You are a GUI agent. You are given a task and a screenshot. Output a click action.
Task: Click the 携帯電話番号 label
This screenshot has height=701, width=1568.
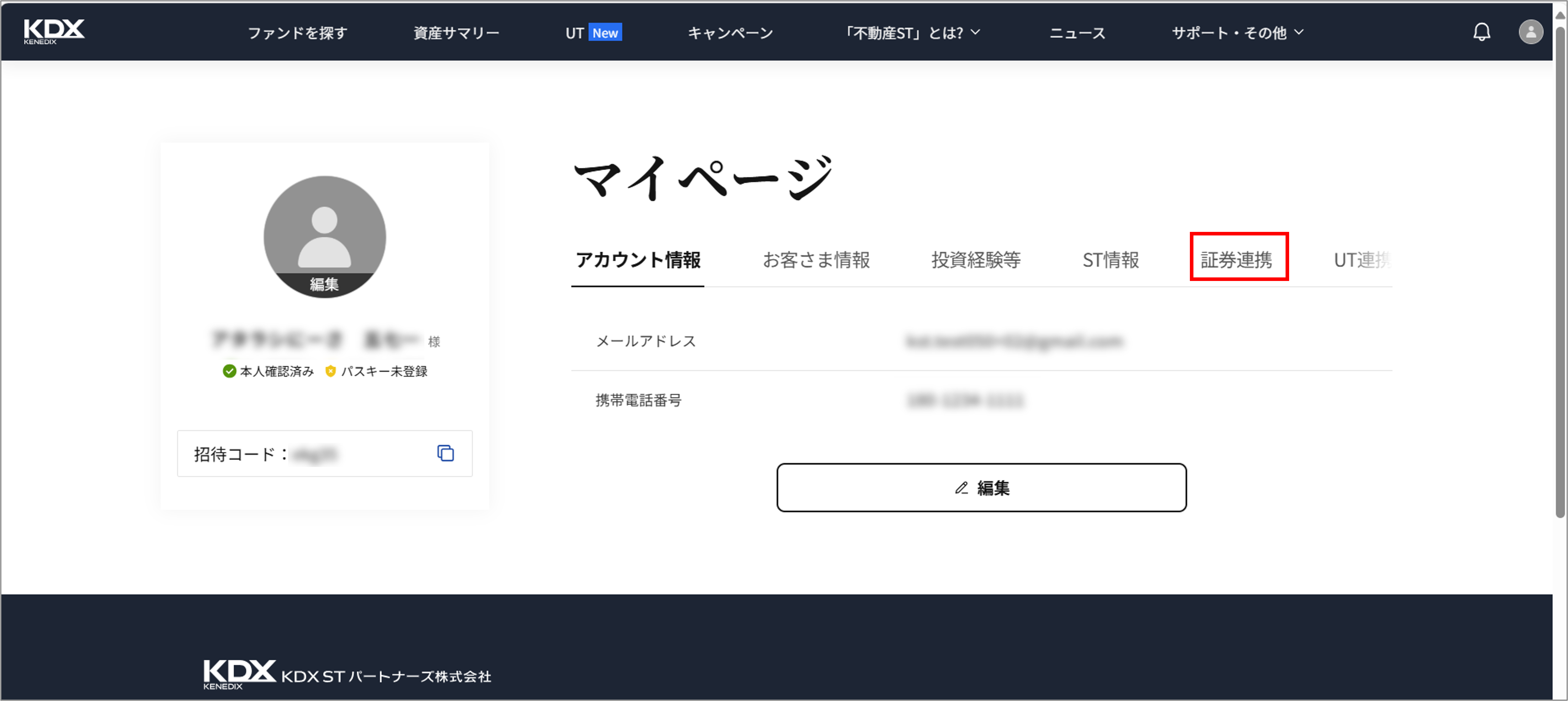tap(639, 400)
